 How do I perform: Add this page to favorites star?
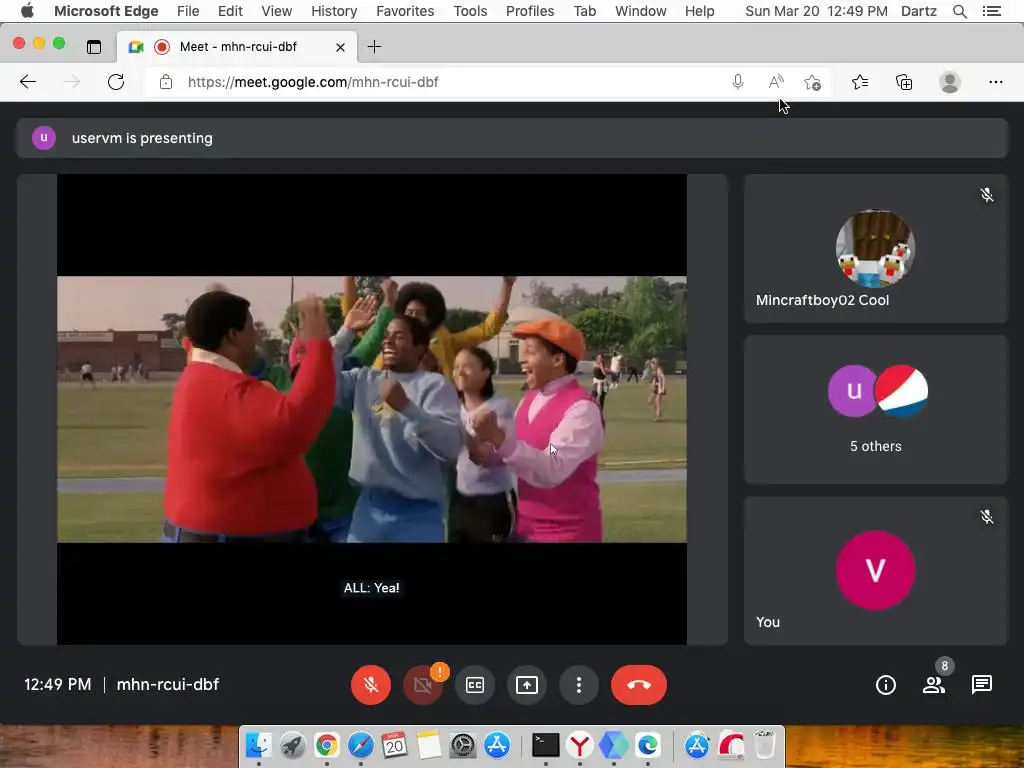(x=812, y=82)
